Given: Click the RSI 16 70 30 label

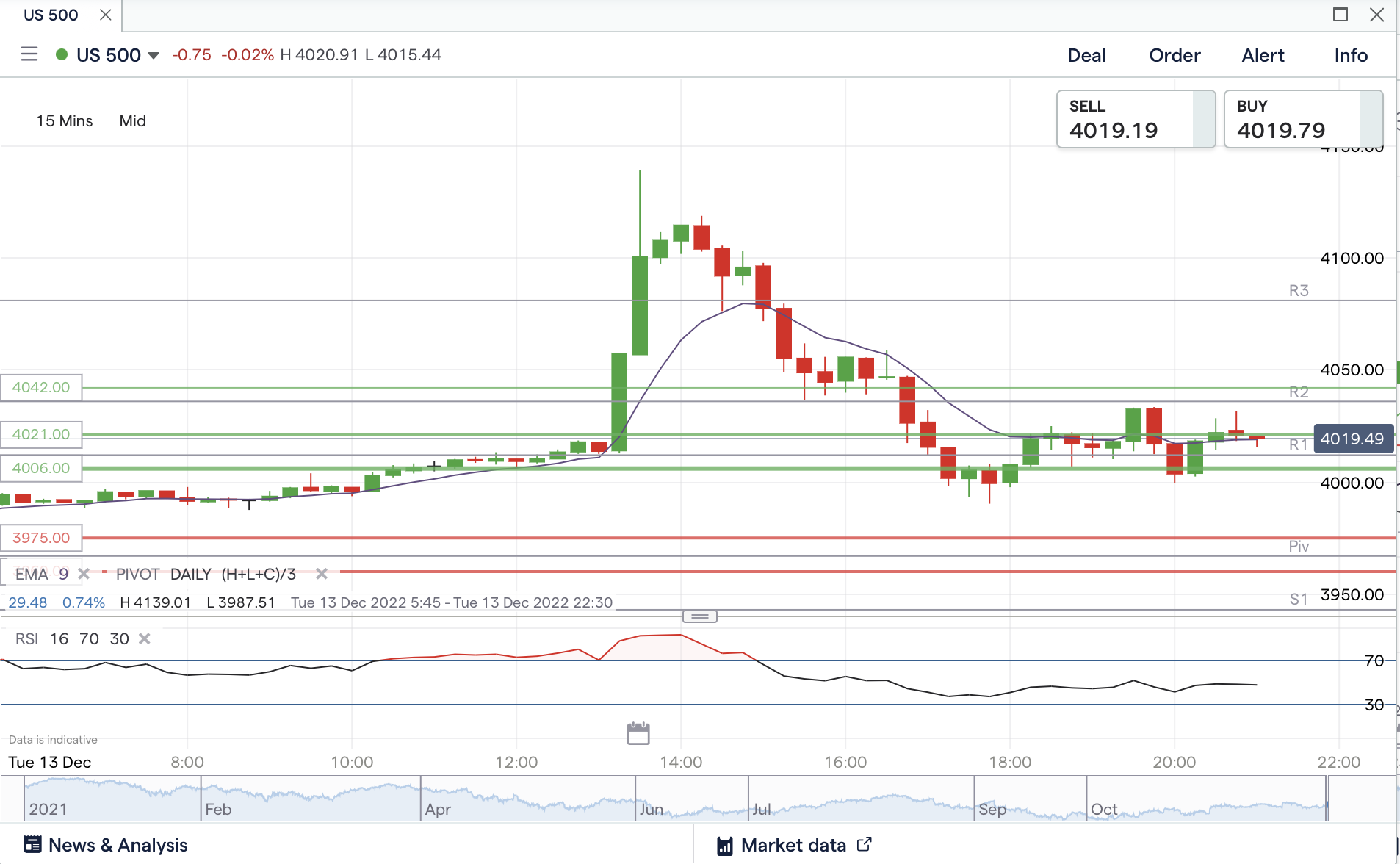Looking at the screenshot, I should tap(72, 638).
